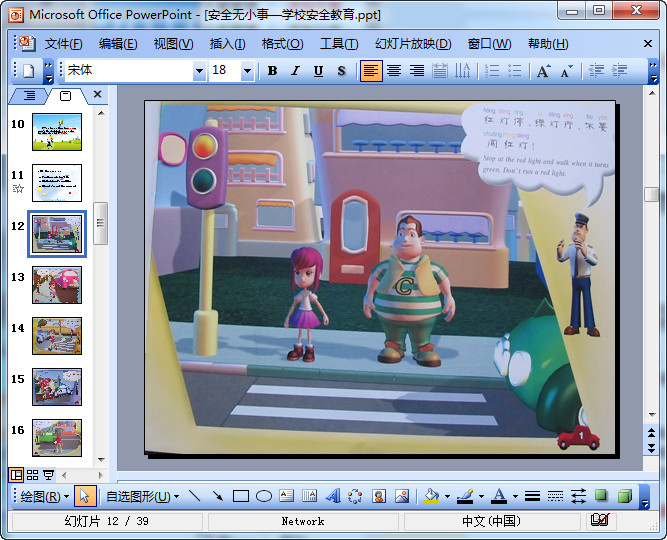Close the slides pane
Image resolution: width=667 pixels, height=540 pixels.
pyautogui.click(x=97, y=94)
